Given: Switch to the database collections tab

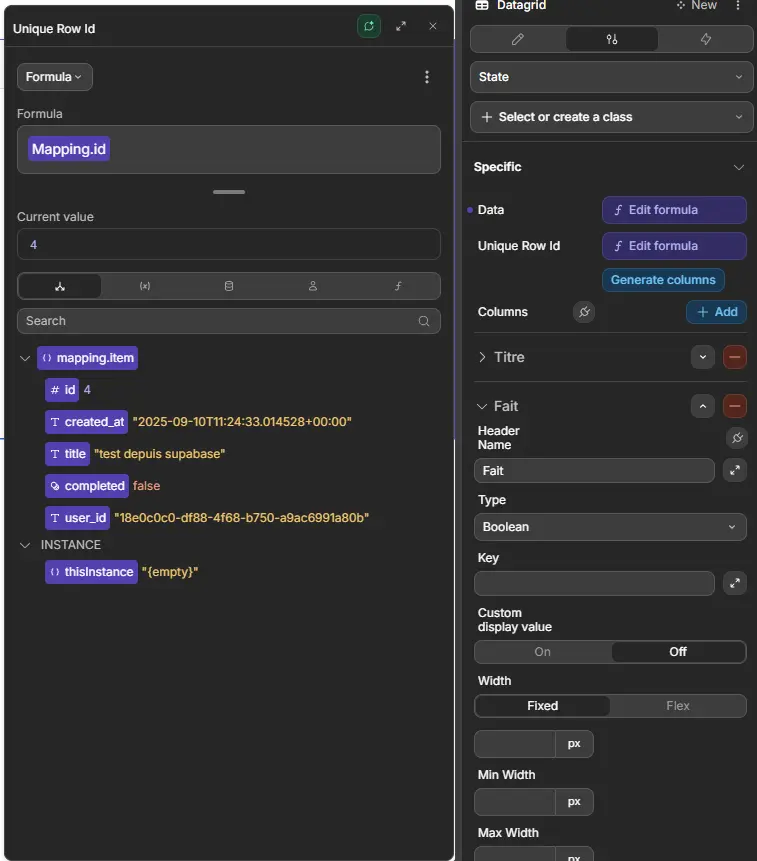Looking at the screenshot, I should pos(229,286).
